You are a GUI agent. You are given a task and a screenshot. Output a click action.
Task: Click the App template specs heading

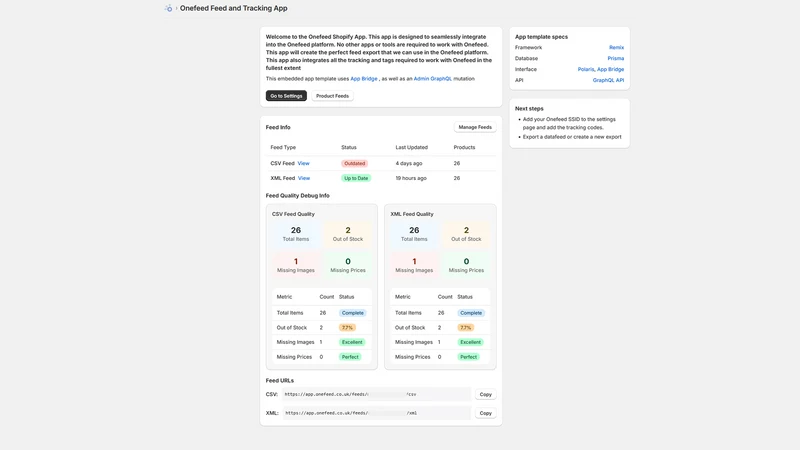tap(541, 37)
